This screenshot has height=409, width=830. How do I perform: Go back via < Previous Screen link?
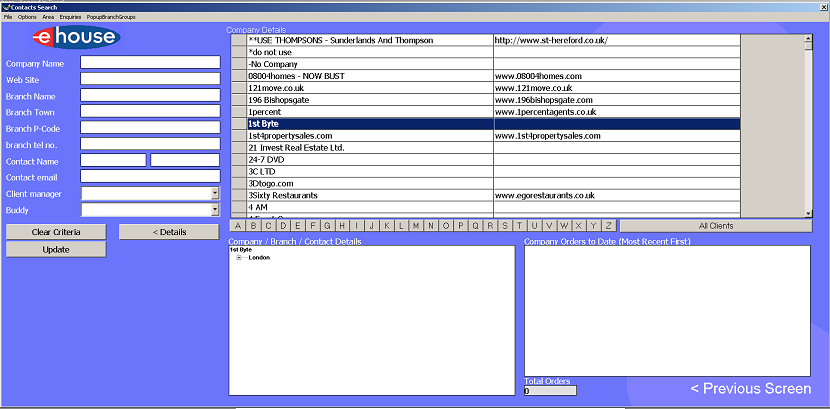tap(751, 389)
